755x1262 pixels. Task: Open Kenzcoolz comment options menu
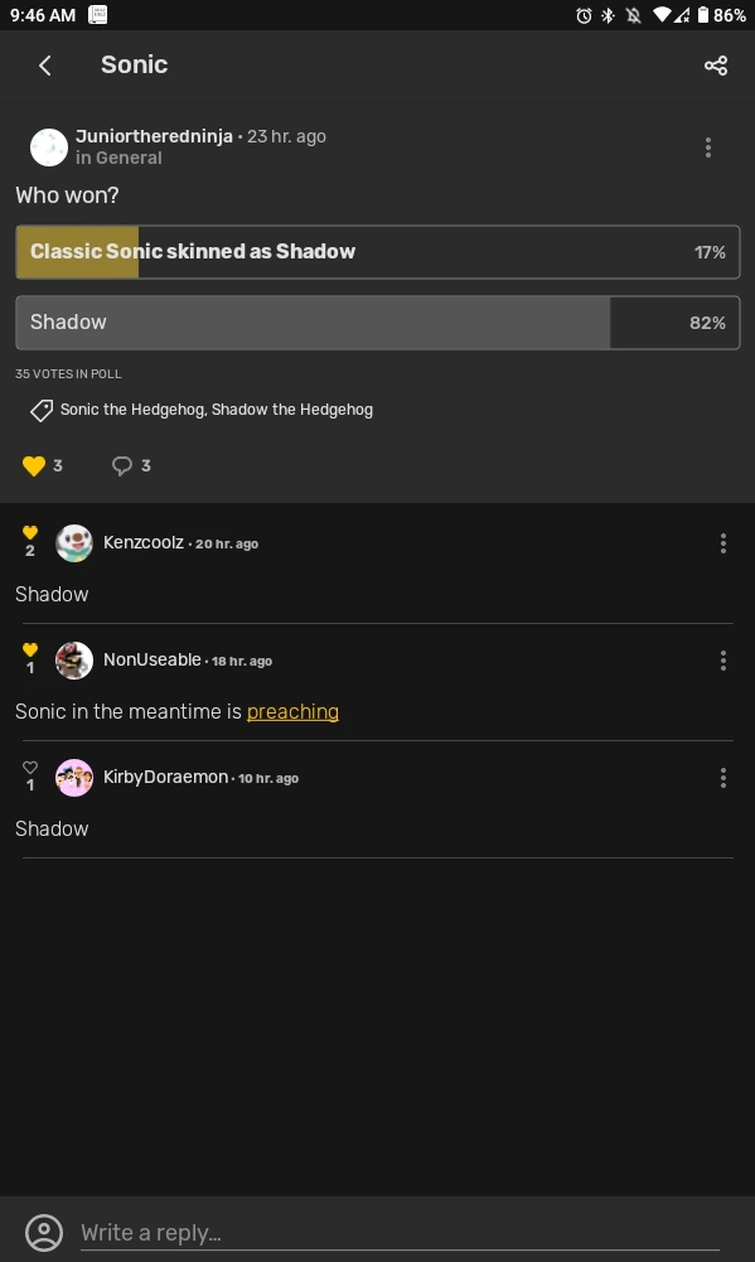click(x=723, y=543)
